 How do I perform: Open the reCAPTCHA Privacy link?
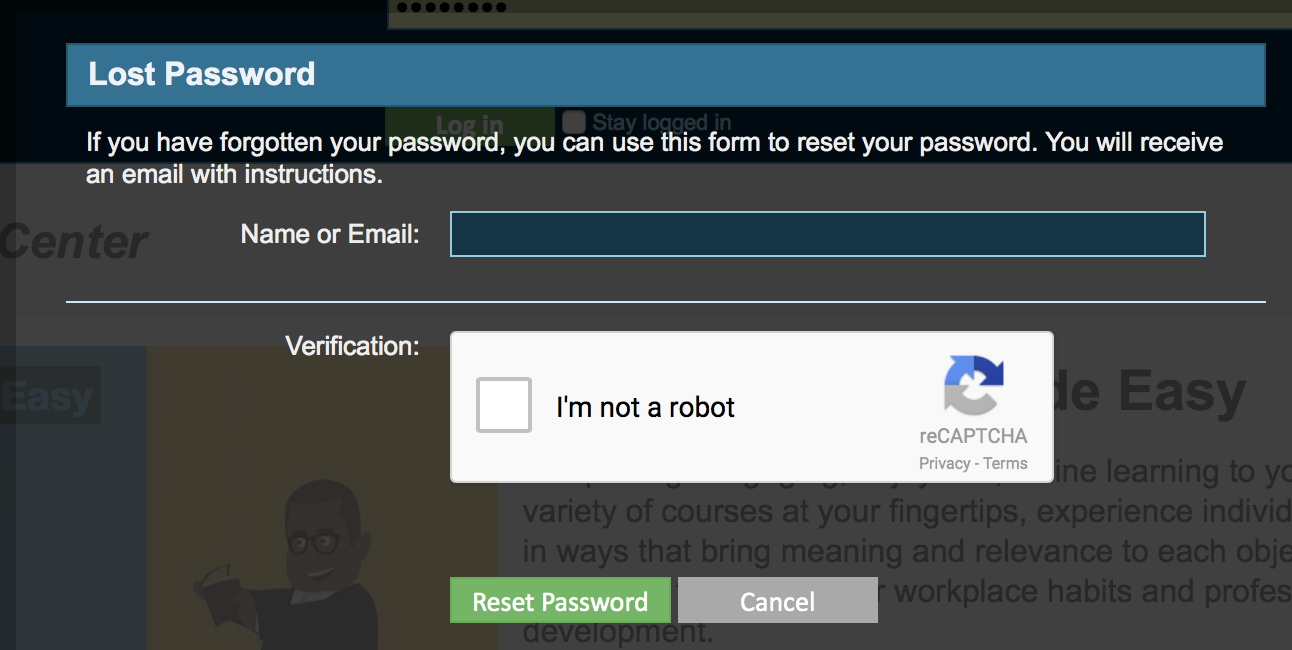click(944, 463)
